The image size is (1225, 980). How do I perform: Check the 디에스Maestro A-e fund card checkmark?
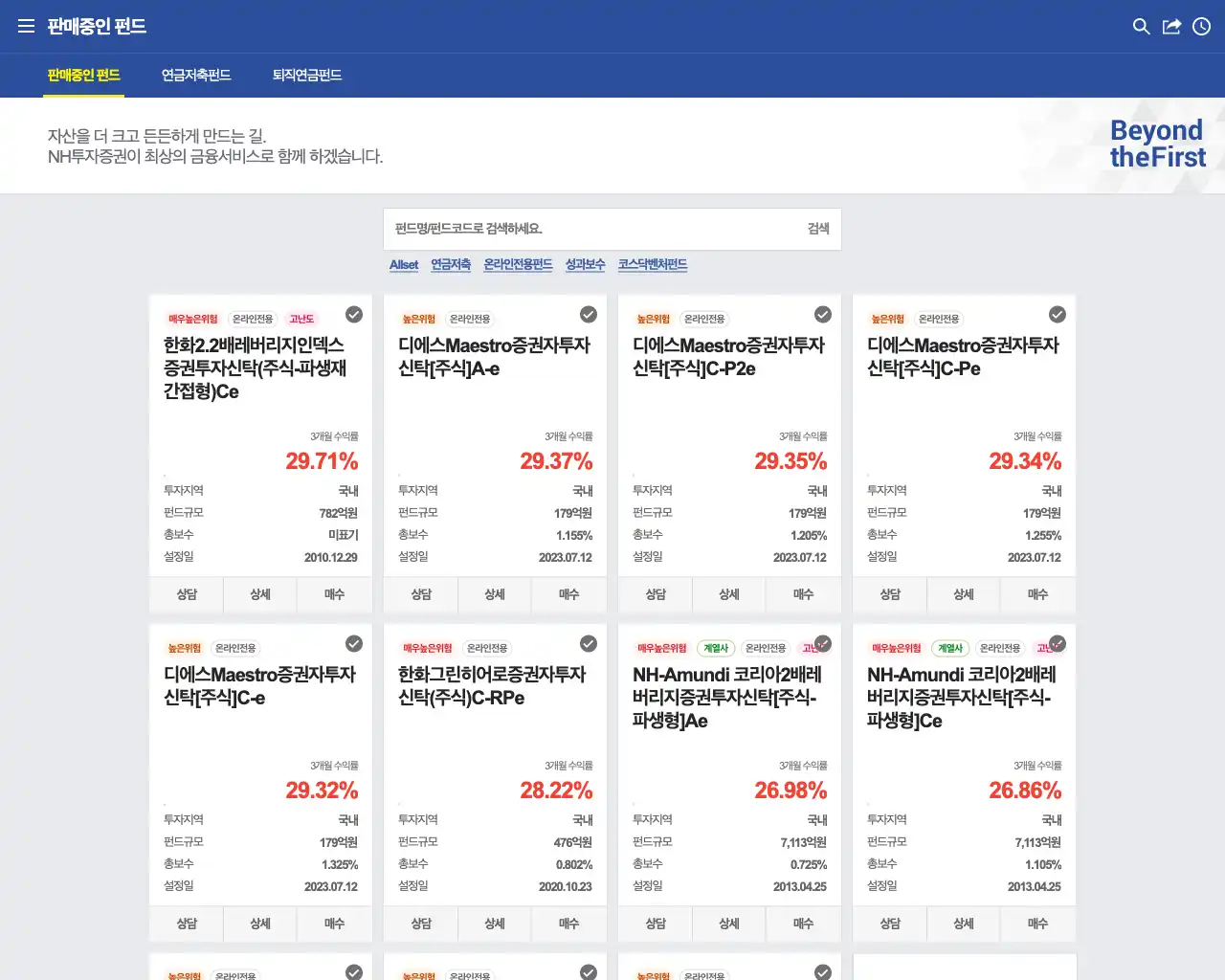click(x=589, y=314)
